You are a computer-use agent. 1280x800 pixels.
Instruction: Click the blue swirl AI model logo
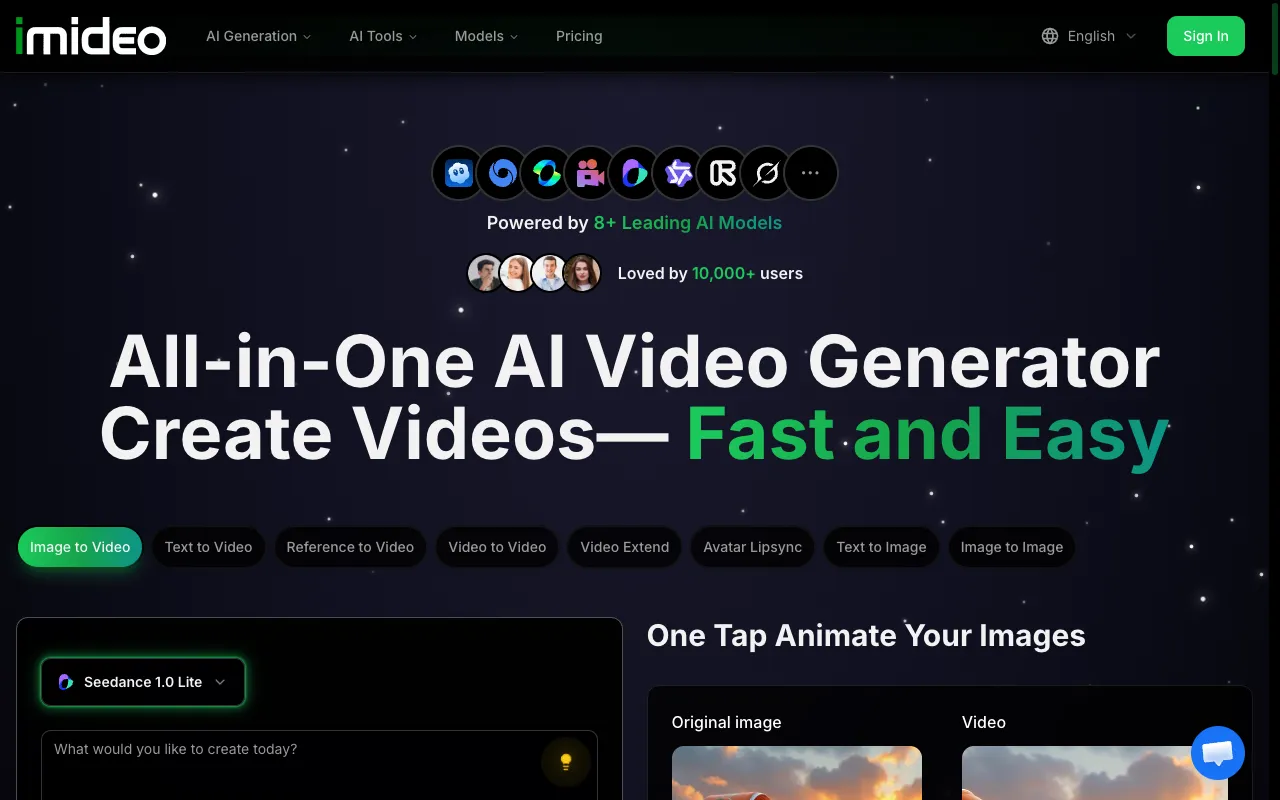point(502,172)
